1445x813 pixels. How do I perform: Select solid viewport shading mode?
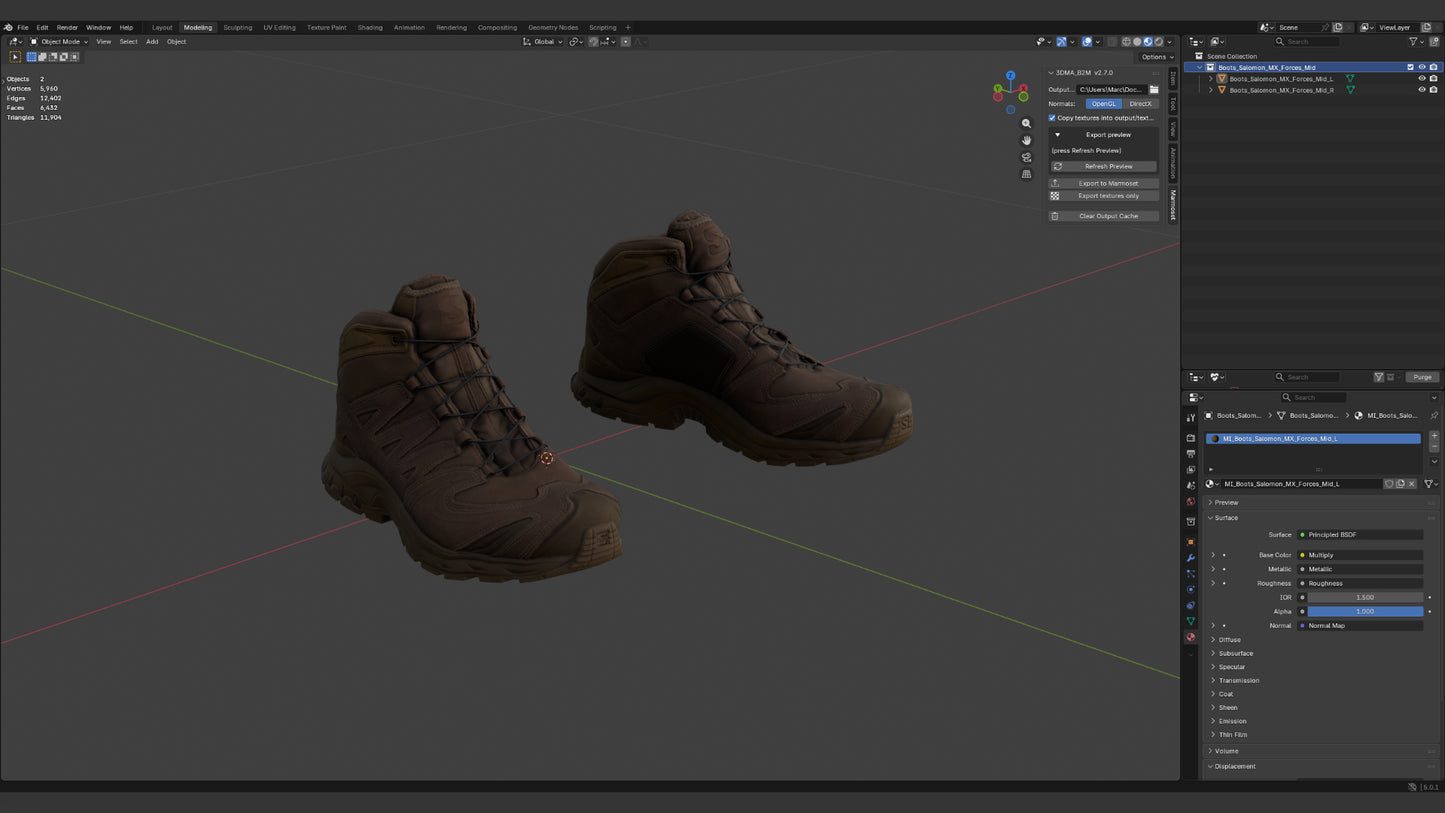[x=1137, y=42]
